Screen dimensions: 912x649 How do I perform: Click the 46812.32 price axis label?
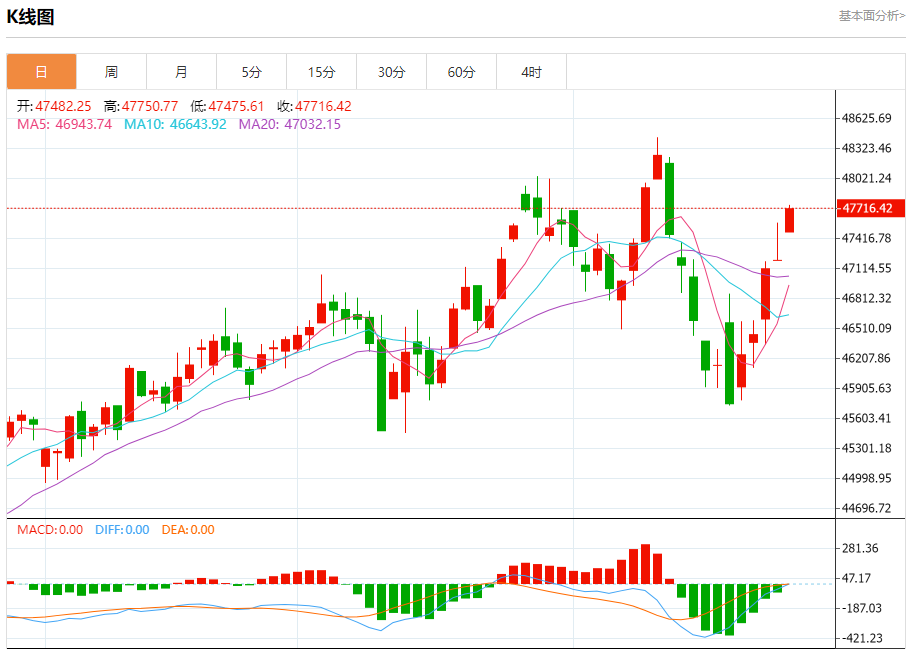coord(867,298)
